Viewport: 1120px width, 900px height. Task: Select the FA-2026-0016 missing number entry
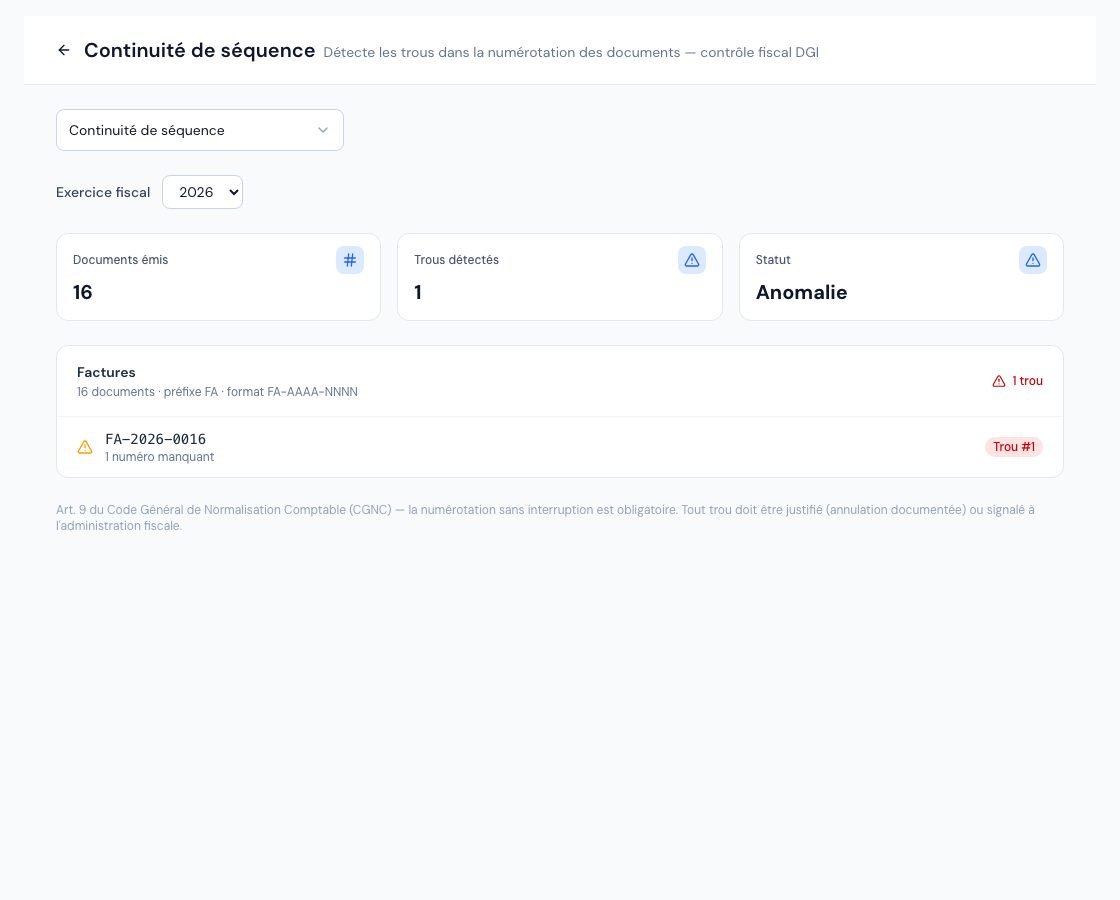[560, 447]
